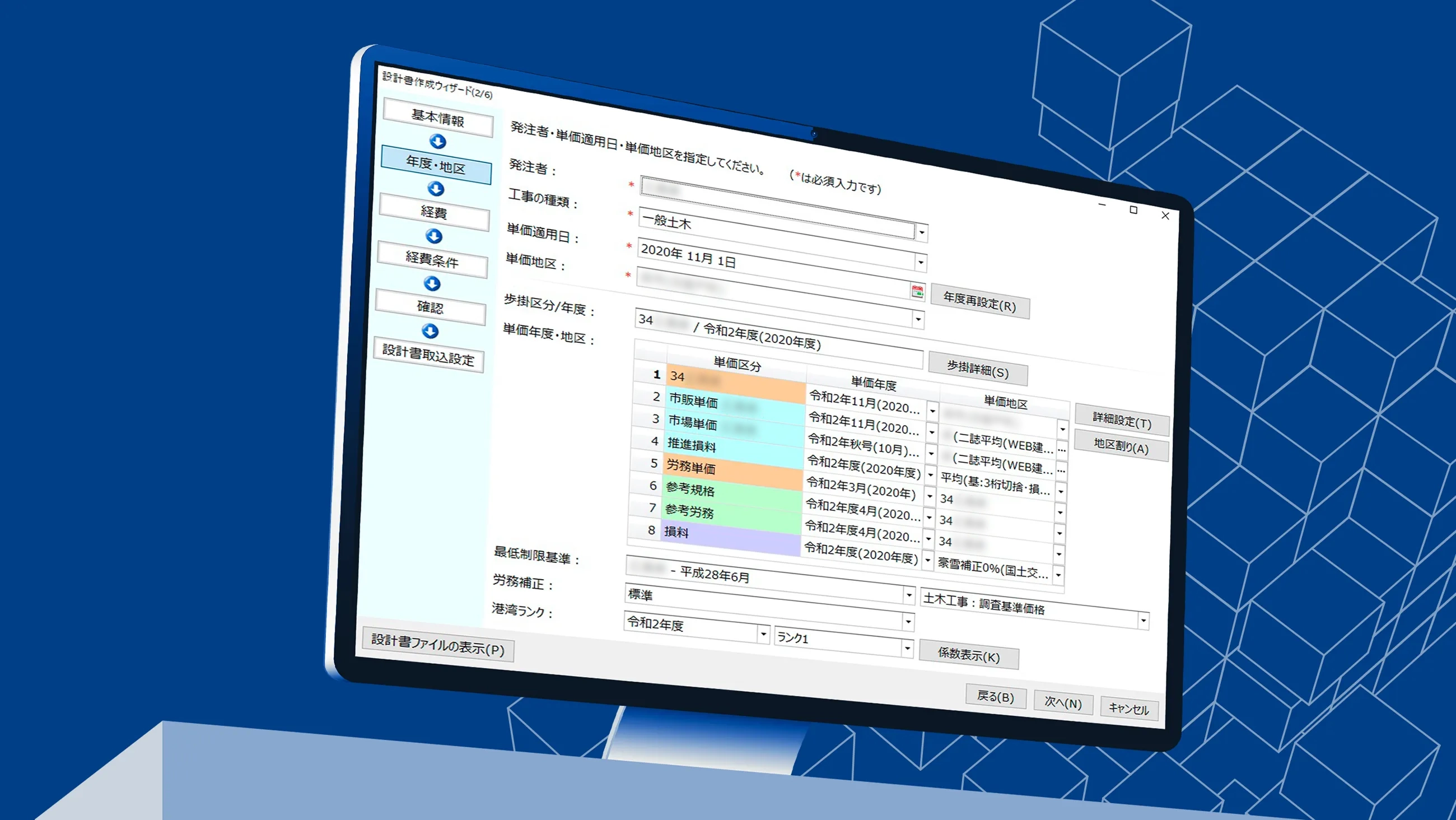Image resolution: width=1456 pixels, height=820 pixels.
Task: Select the 市場単価 row cell
Action: tap(735, 427)
